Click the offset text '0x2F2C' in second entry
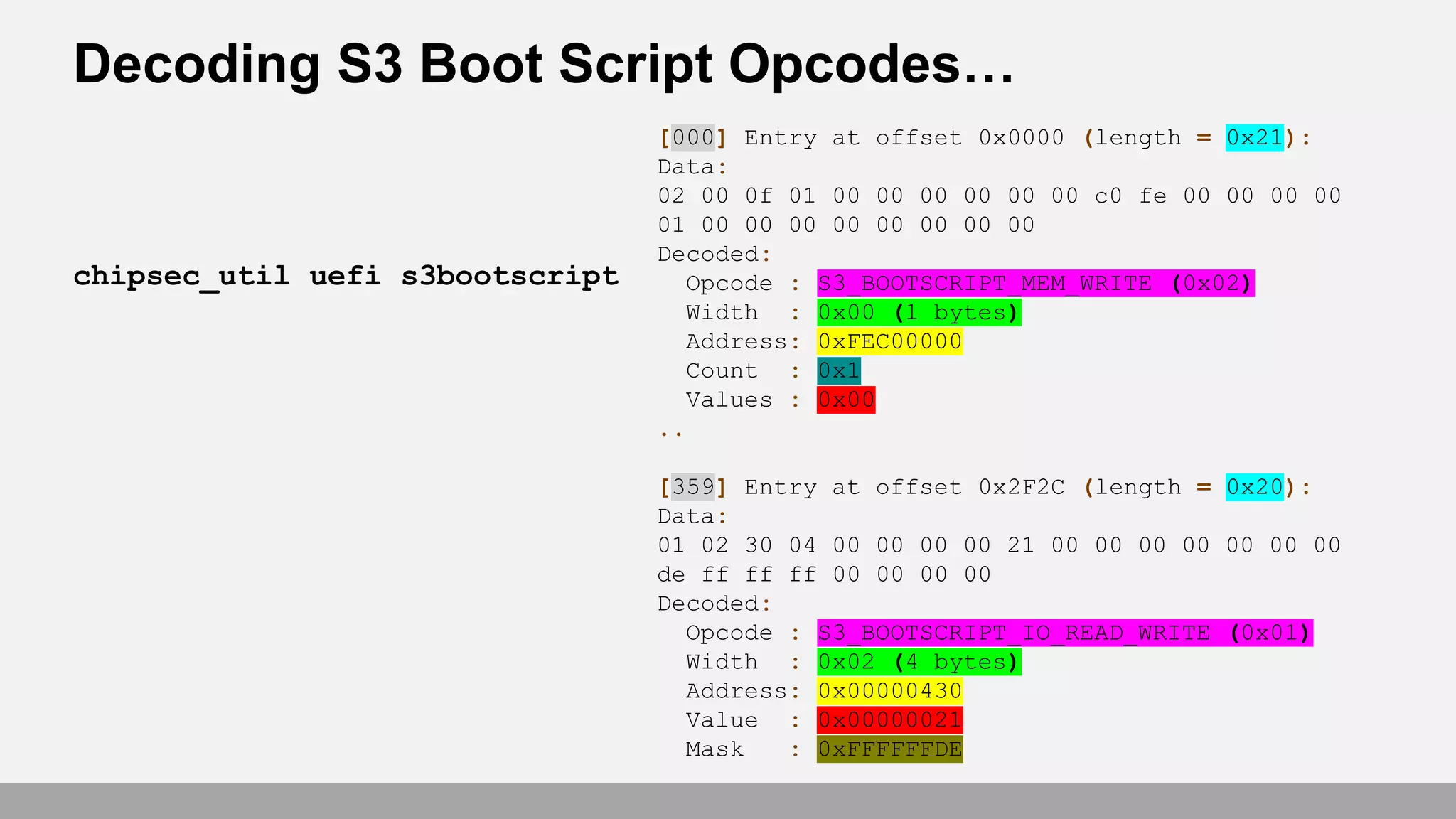 point(1022,487)
